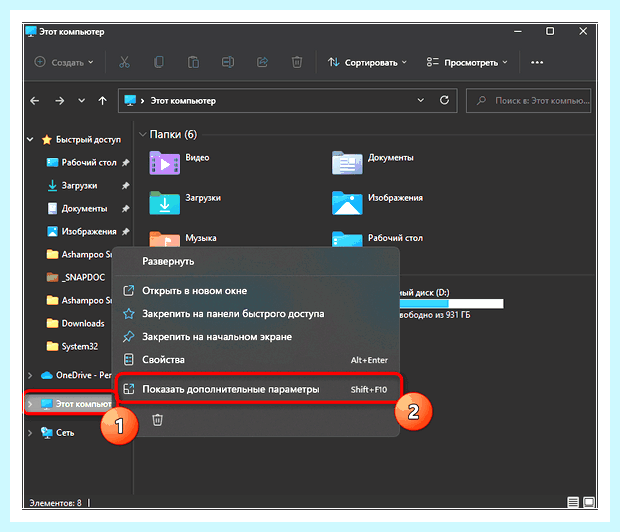Click the Share icon in toolbar
This screenshot has height=532, width=620.
tap(262, 62)
